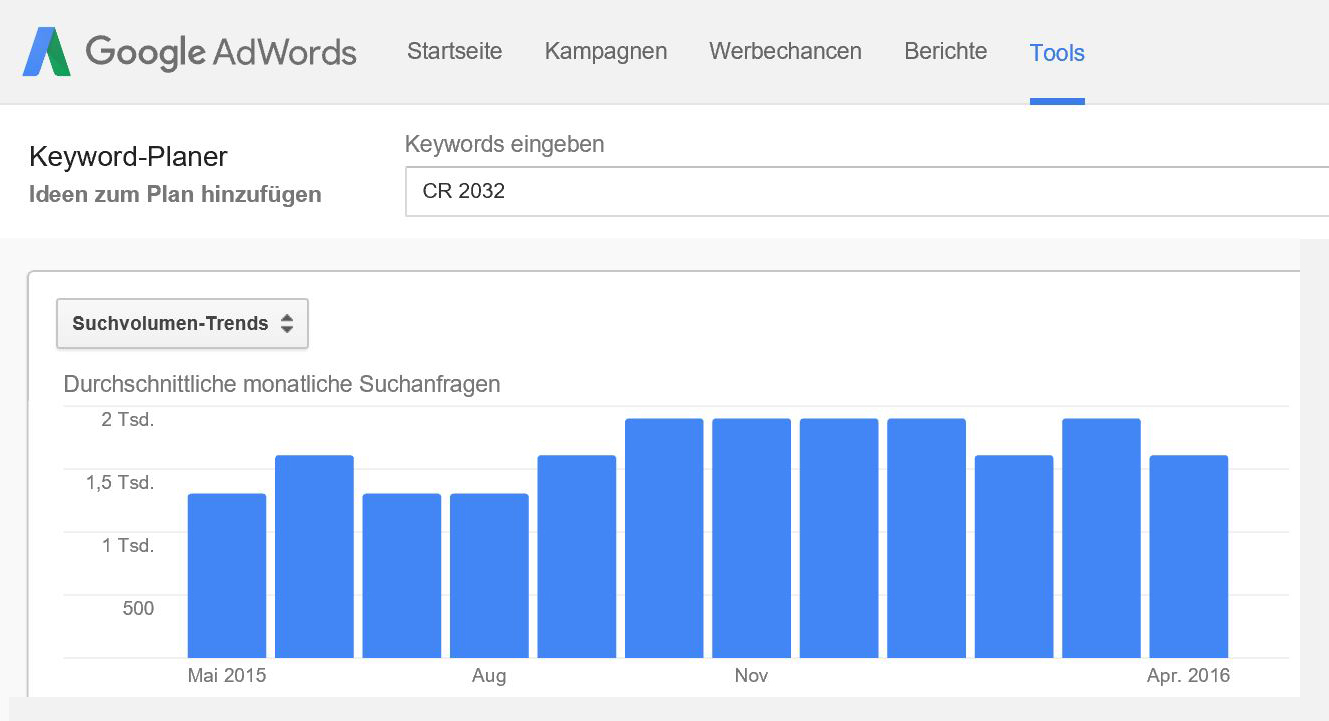Focus the Keywords eingeben input field
The image size is (1329, 721).
(860, 191)
